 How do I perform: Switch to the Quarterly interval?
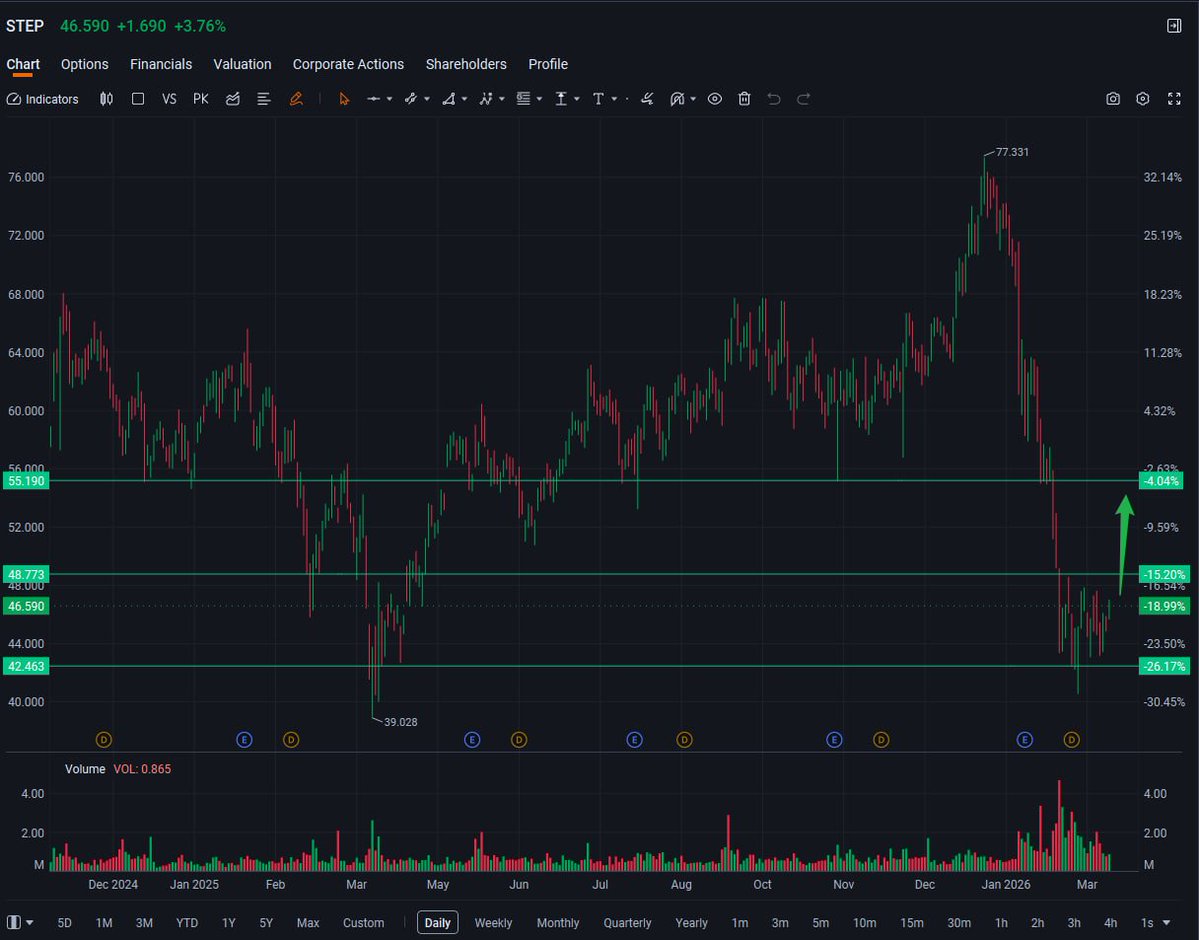click(628, 923)
